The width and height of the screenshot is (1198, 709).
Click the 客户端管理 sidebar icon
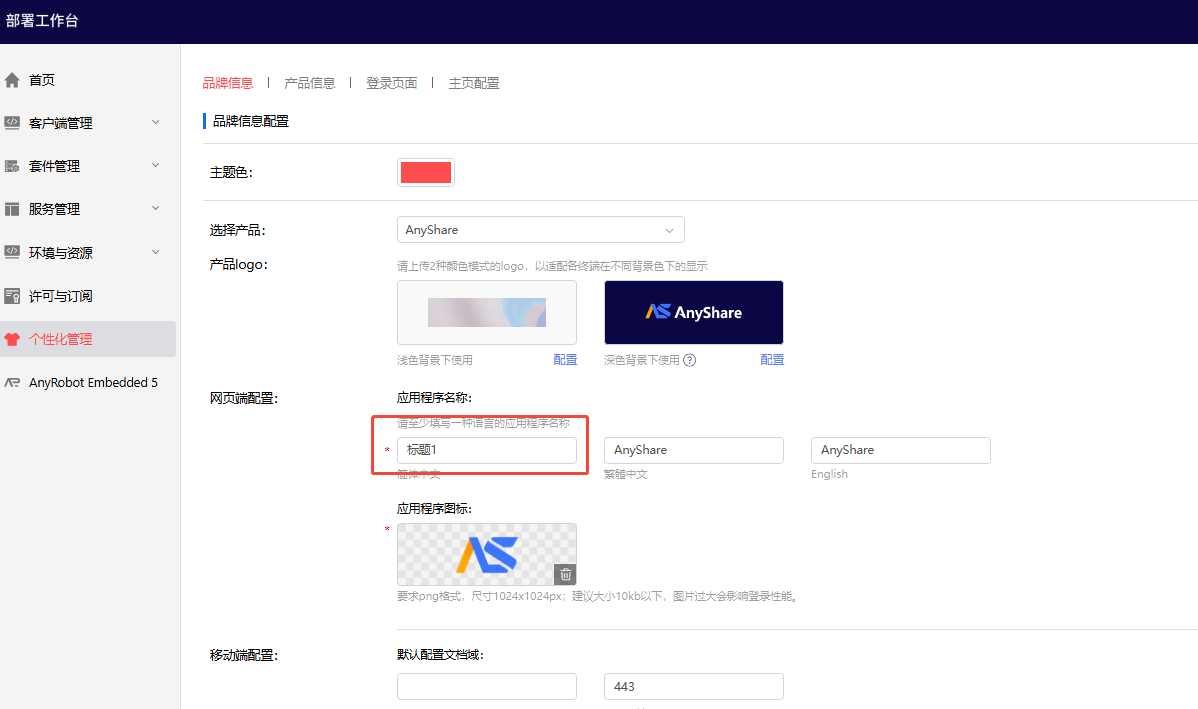(13, 123)
